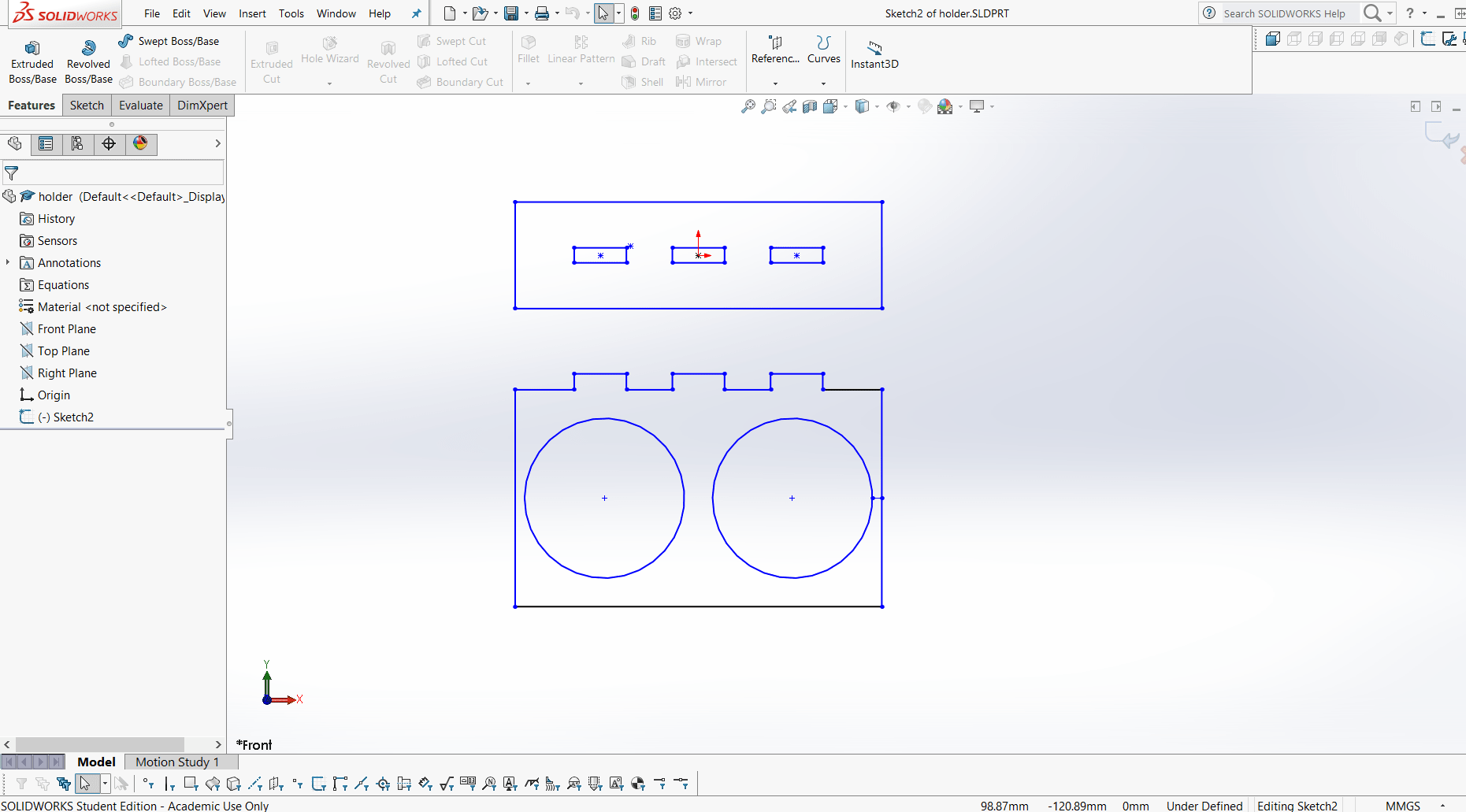Toggle Section View
The image size is (1466, 812).
[810, 106]
